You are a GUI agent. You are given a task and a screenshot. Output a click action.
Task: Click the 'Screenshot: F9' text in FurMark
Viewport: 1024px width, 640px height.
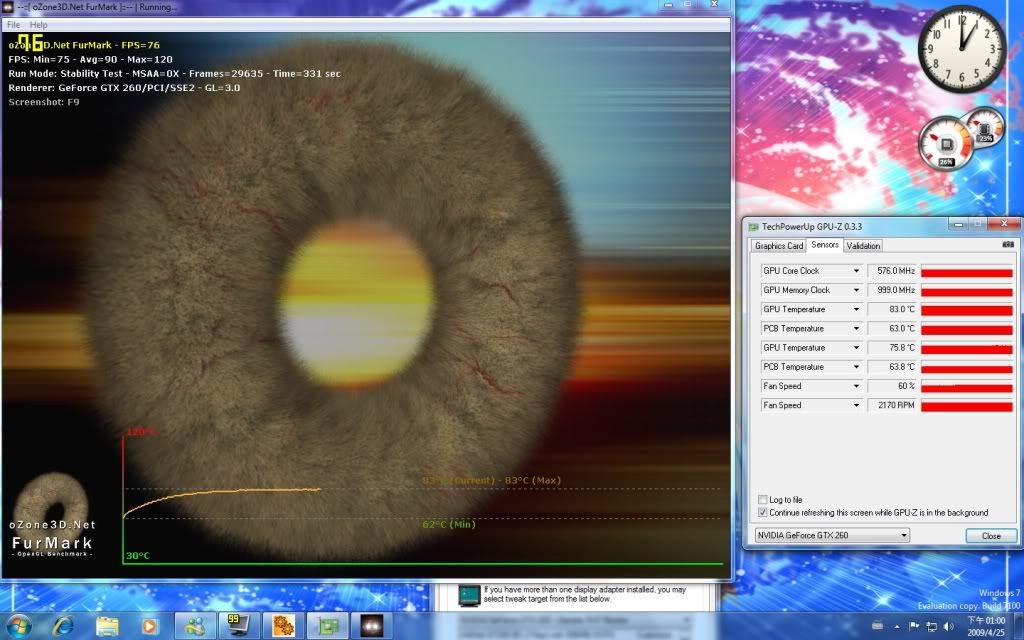44,103
